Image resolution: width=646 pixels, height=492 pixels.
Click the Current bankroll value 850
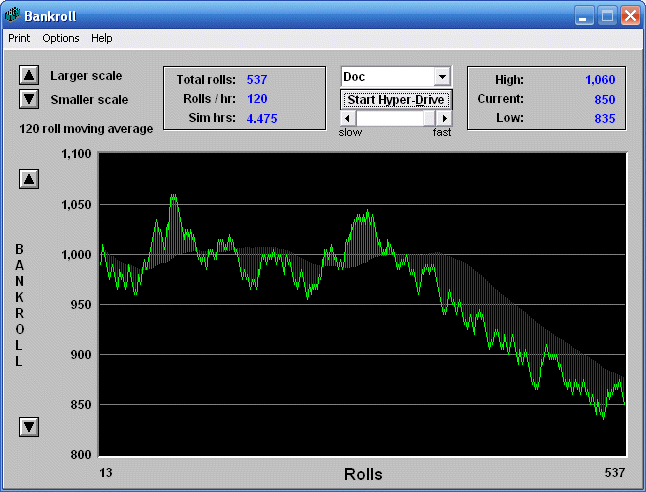click(604, 99)
